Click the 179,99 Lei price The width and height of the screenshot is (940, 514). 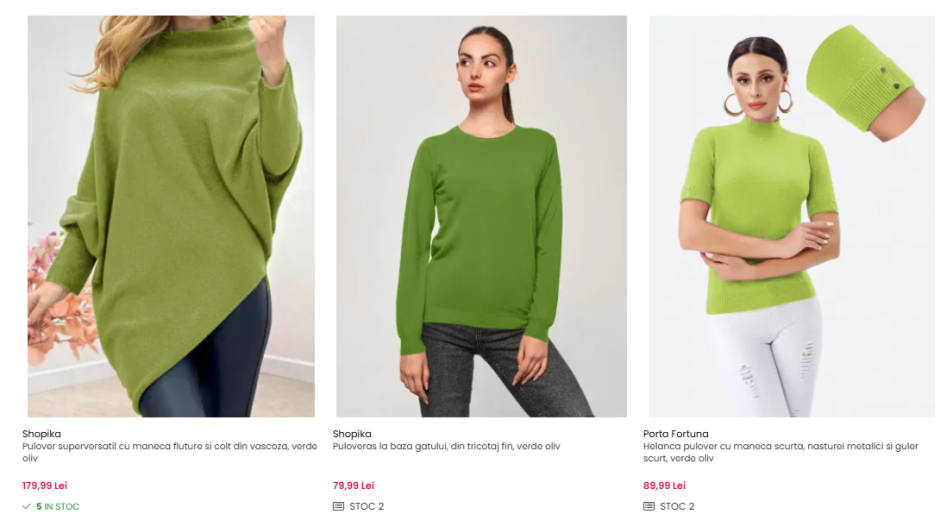(x=45, y=485)
